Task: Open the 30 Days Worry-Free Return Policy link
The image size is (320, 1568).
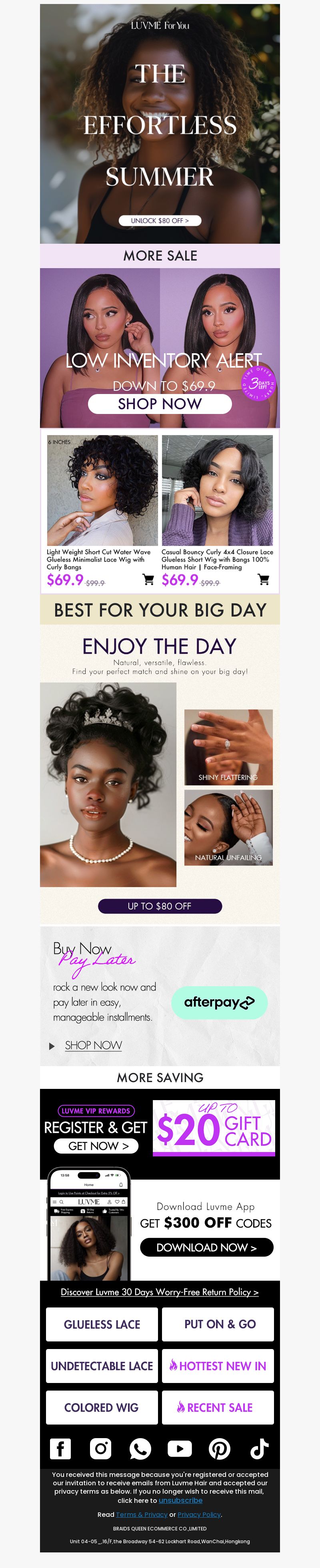Action: [x=160, y=1292]
